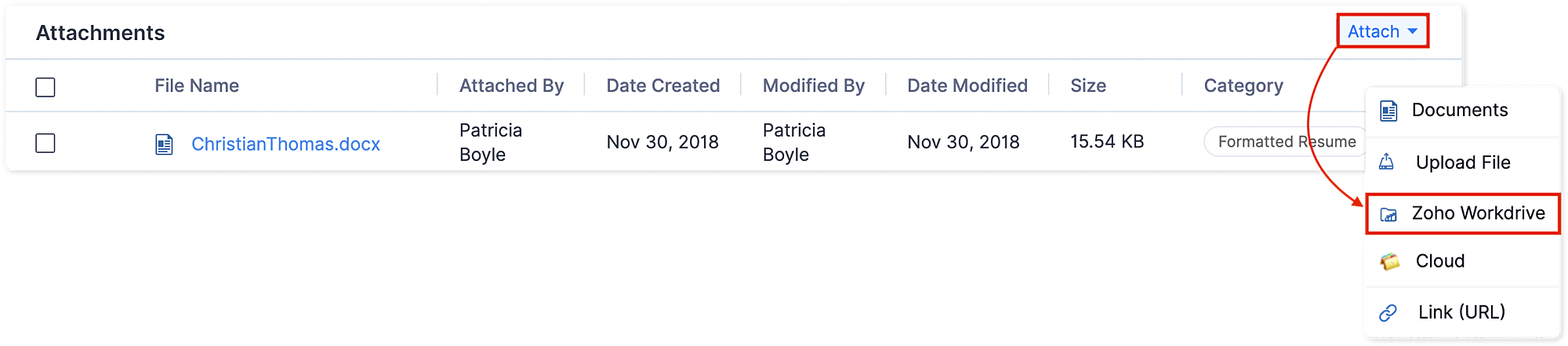Check the box for the ChristianThomas.docx row
The height and width of the screenshot is (346, 1568).
point(45,144)
